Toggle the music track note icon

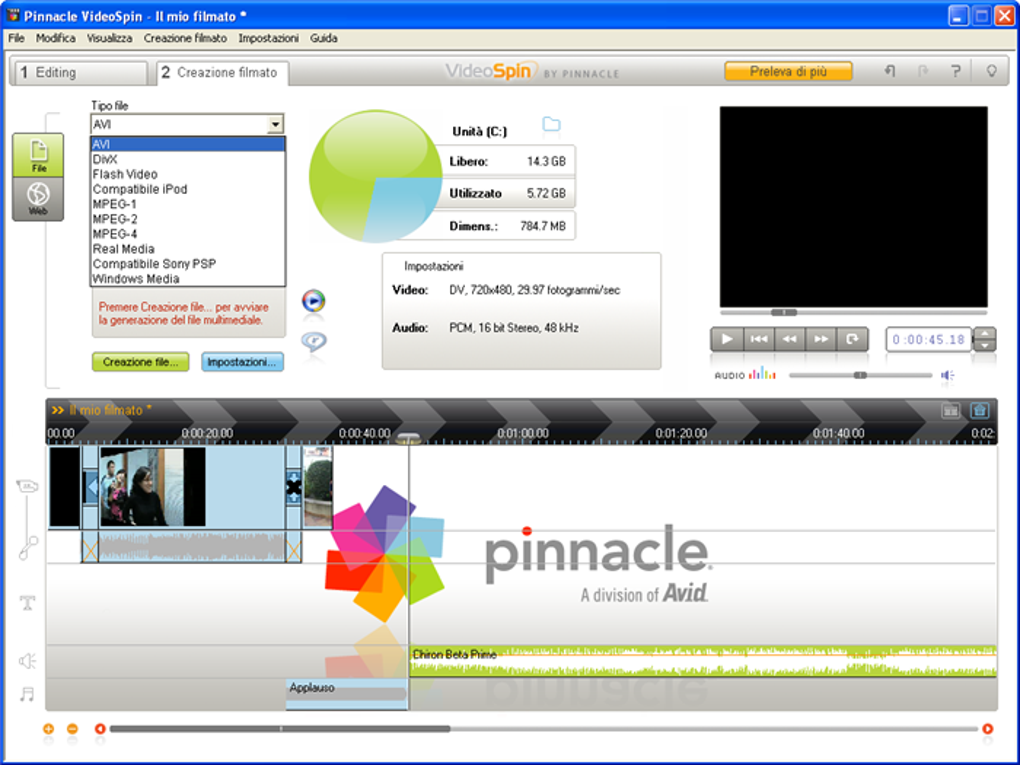(x=27, y=694)
